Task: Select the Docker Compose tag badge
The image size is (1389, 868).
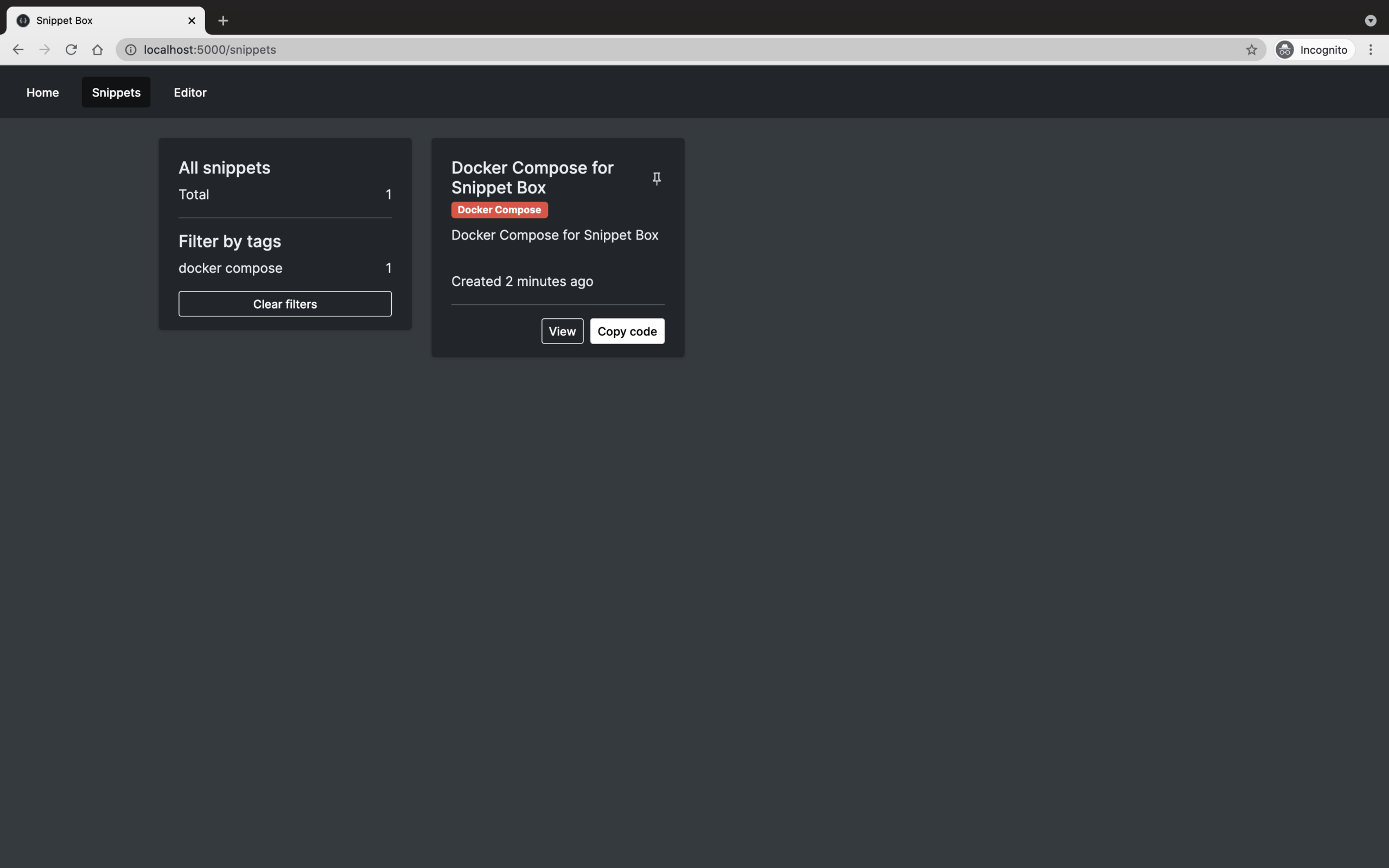Action: coord(498,209)
